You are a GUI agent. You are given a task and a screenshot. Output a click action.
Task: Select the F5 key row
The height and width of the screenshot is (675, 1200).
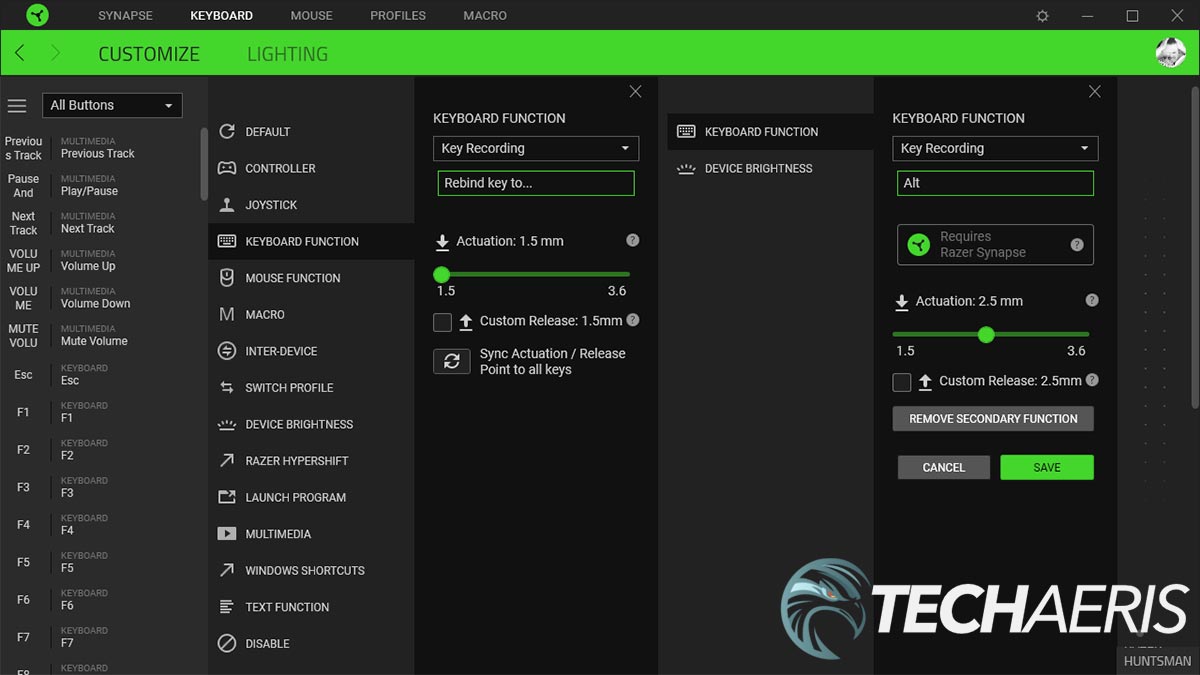tap(100, 562)
